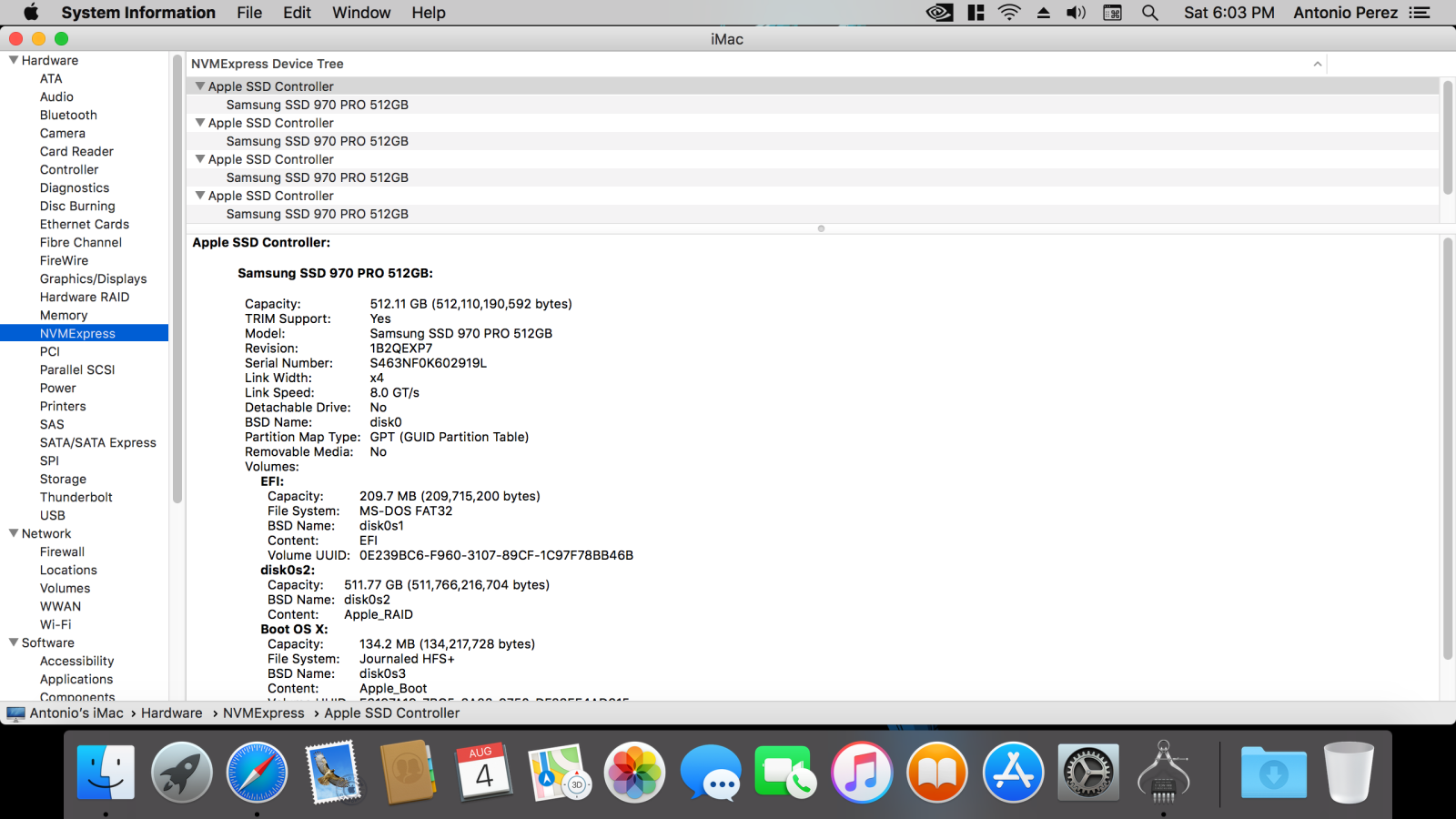
Task: Select Ethernet Cards in the sidebar
Action: [85, 224]
